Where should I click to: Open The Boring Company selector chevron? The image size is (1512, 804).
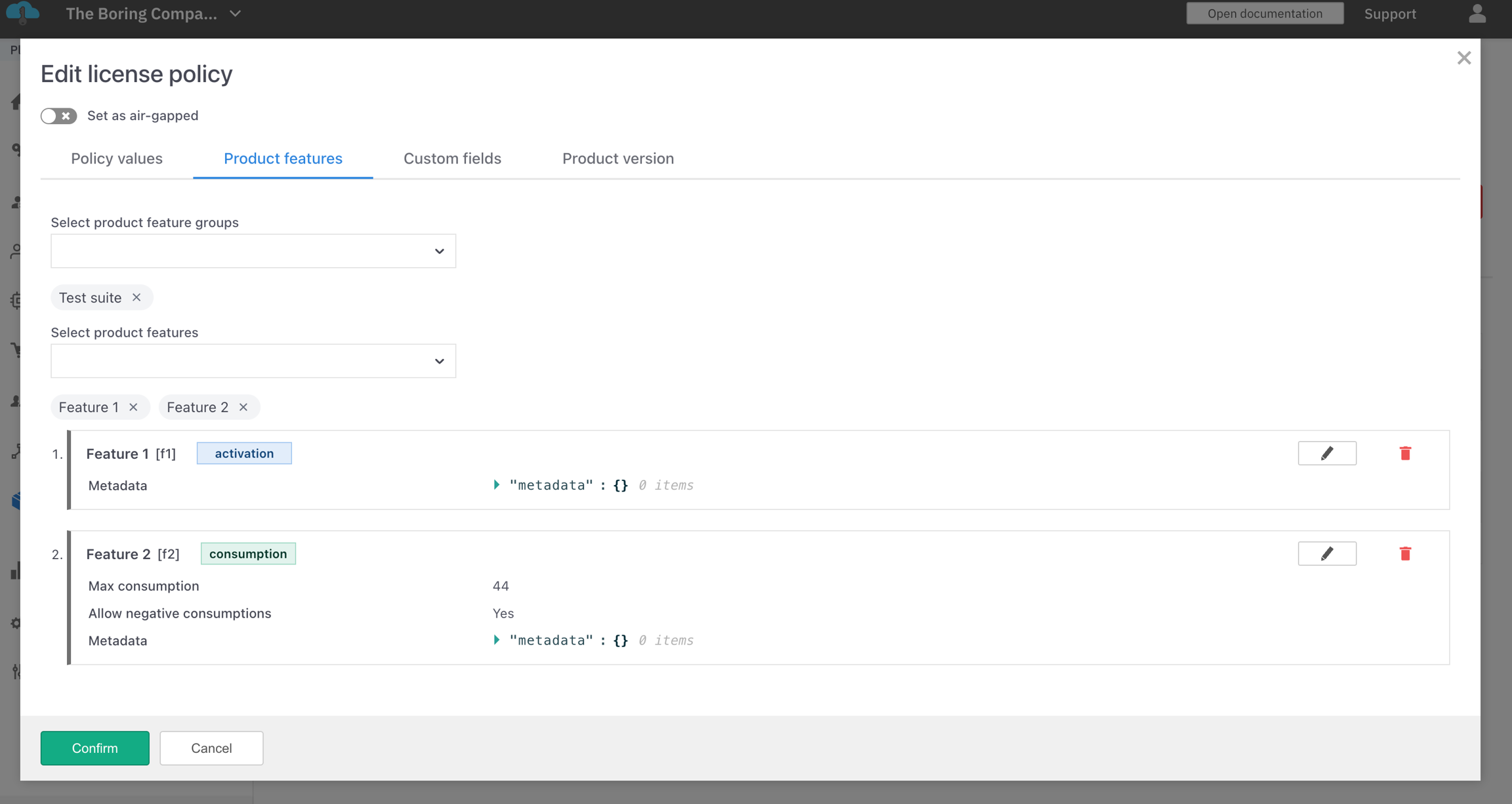[236, 14]
